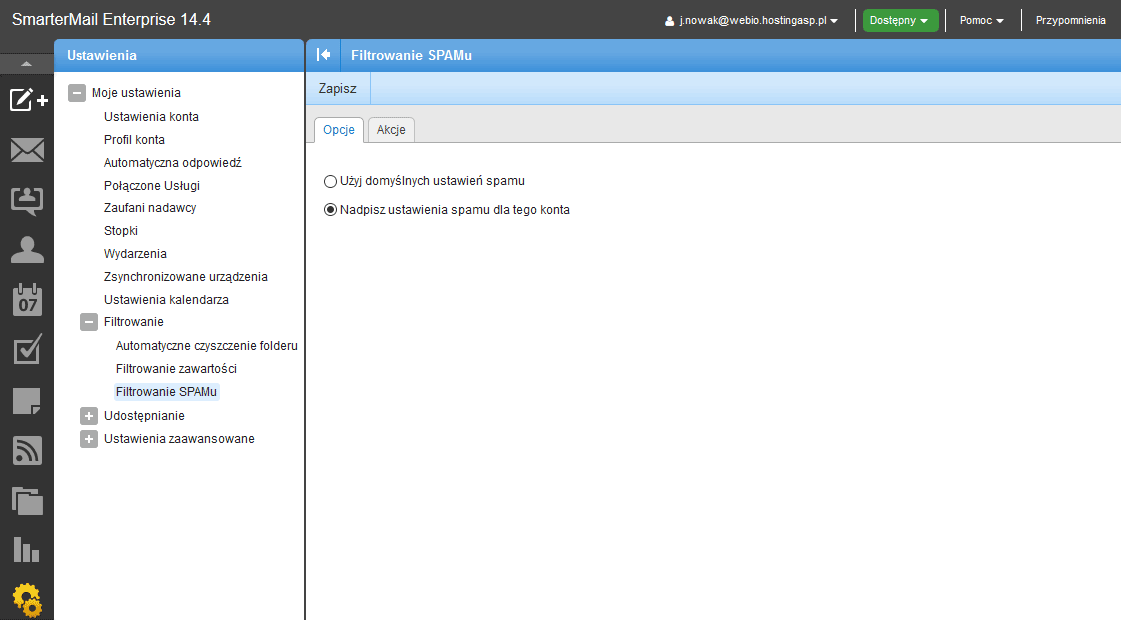Open 'Zaufani nadawcy' settings item
1121x620 pixels.
150,208
